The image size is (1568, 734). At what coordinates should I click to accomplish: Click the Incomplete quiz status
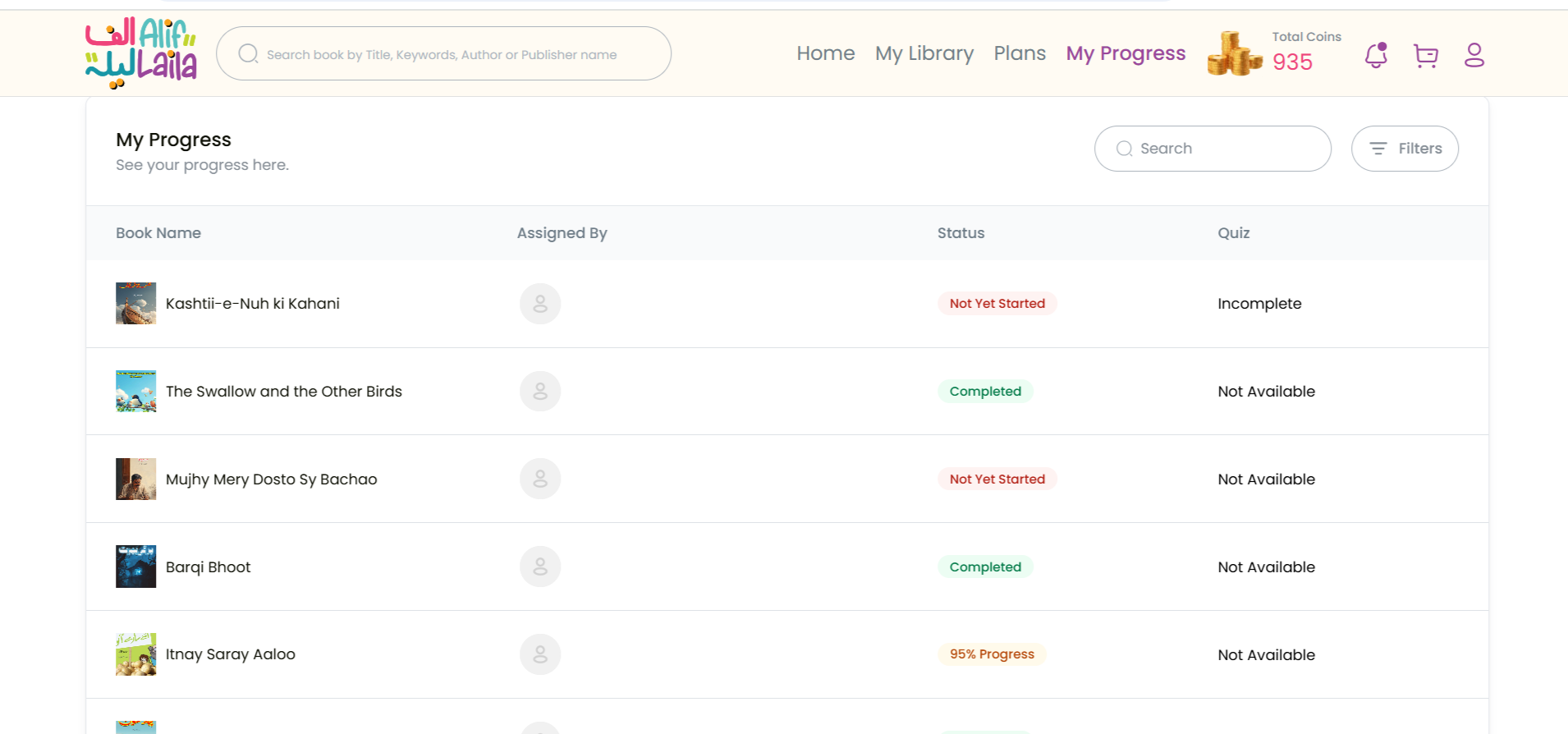pyautogui.click(x=1259, y=304)
